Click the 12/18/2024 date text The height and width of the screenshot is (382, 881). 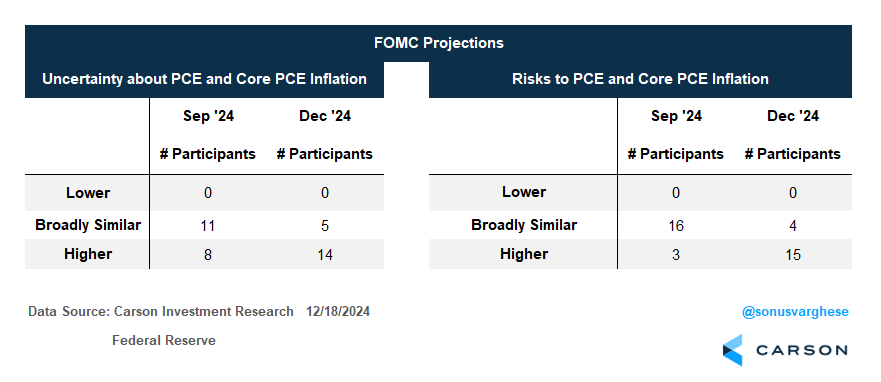[338, 312]
